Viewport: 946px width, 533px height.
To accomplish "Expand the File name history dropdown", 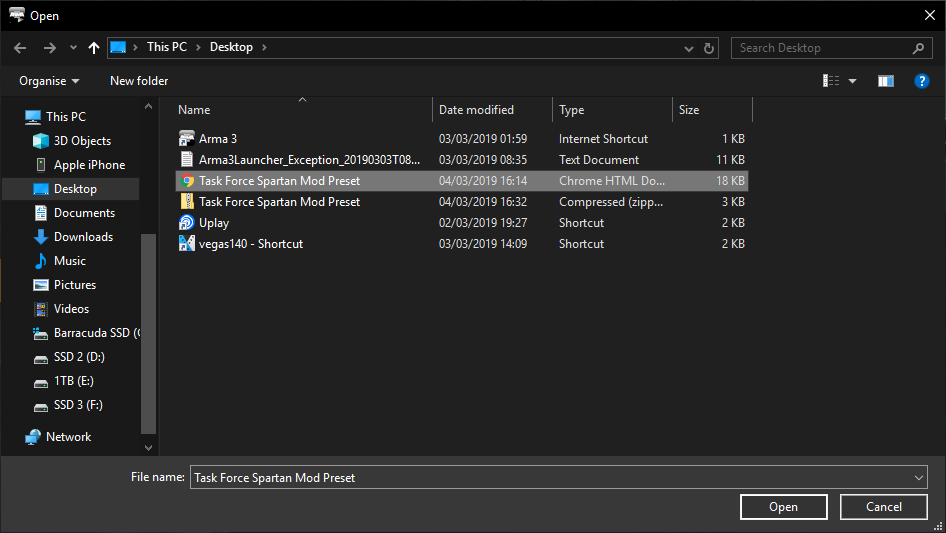I will click(919, 478).
